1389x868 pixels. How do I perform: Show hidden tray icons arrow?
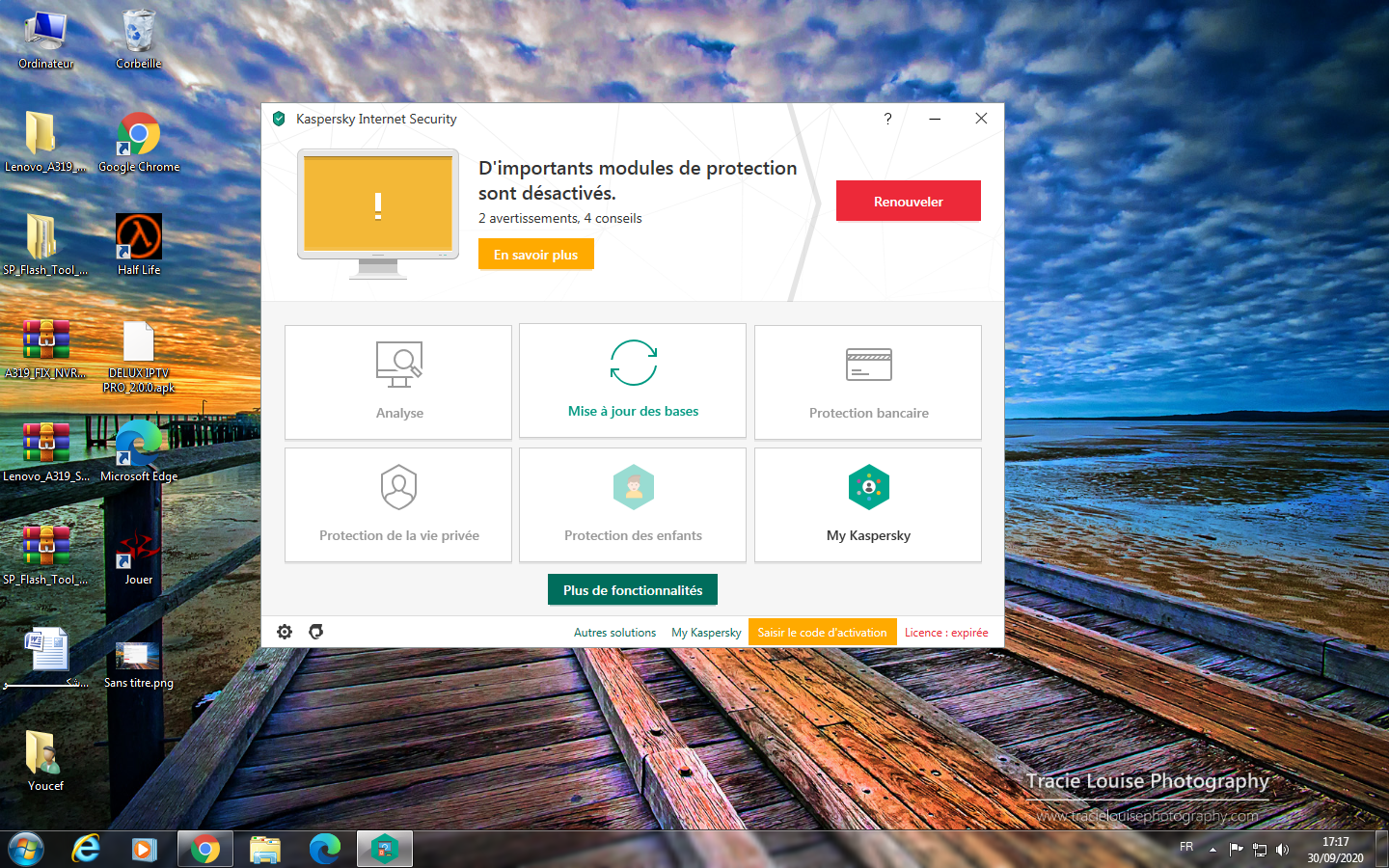pyautogui.click(x=1212, y=850)
